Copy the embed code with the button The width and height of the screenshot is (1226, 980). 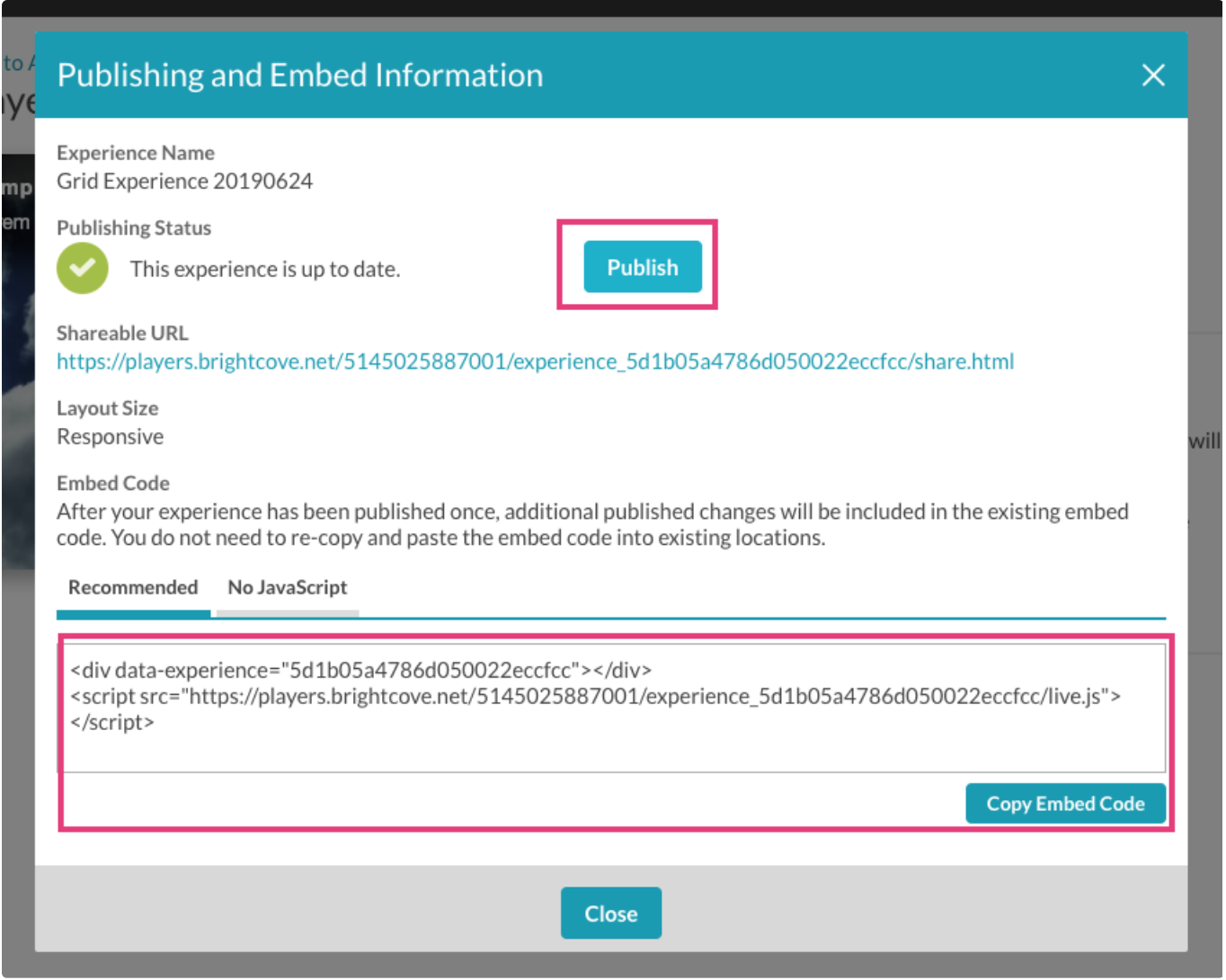coord(1064,804)
